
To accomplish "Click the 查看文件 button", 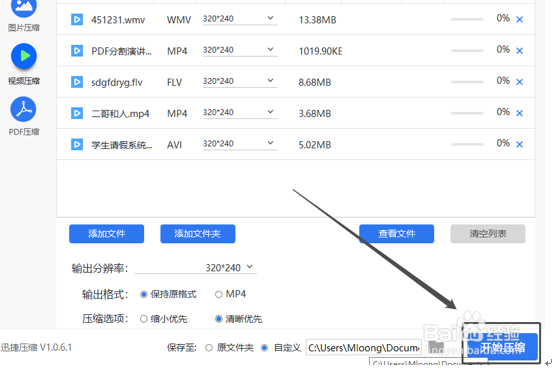I will pos(397,234).
